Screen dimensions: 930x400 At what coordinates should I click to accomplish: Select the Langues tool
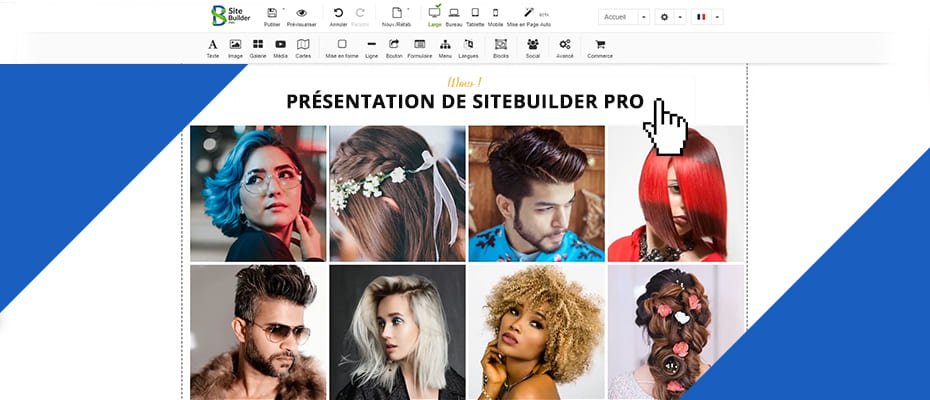click(469, 49)
